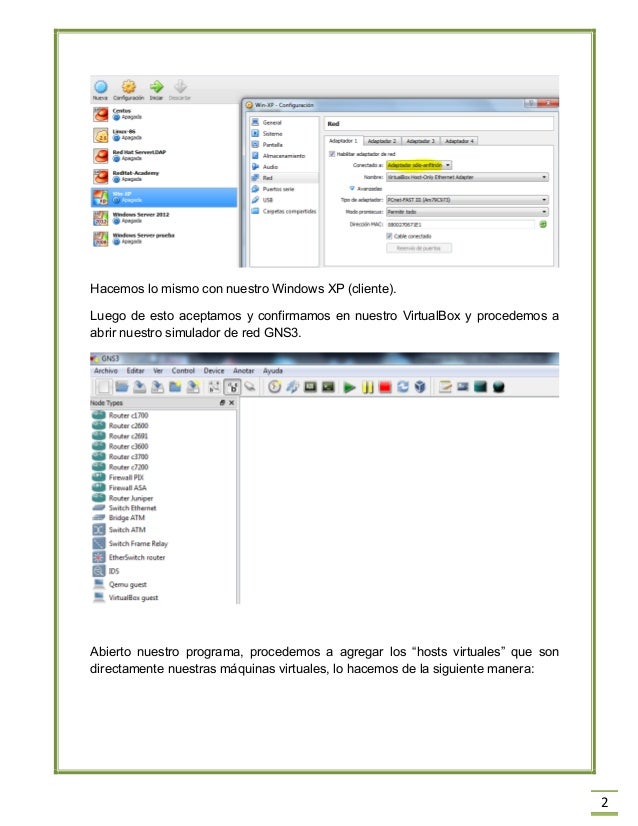Image resolution: width=638 pixels, height=826 pixels.
Task: Stop all devices with red square icon
Action: pyautogui.click(x=385, y=388)
